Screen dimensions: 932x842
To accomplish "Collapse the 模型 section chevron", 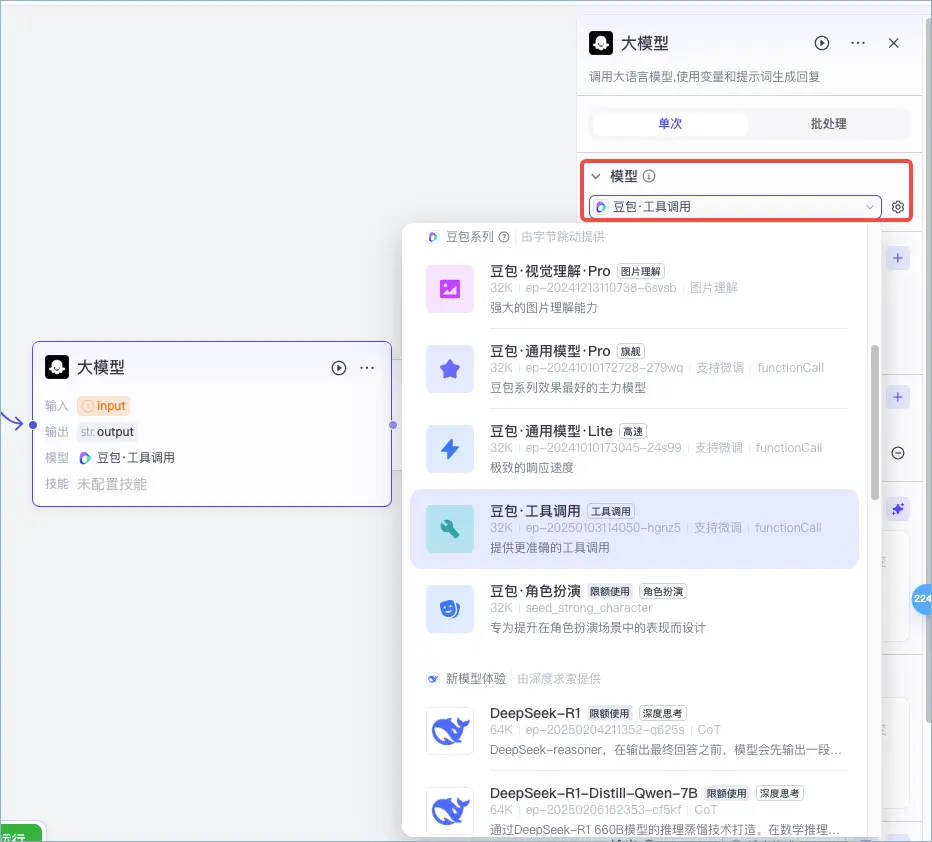I will click(x=596, y=176).
